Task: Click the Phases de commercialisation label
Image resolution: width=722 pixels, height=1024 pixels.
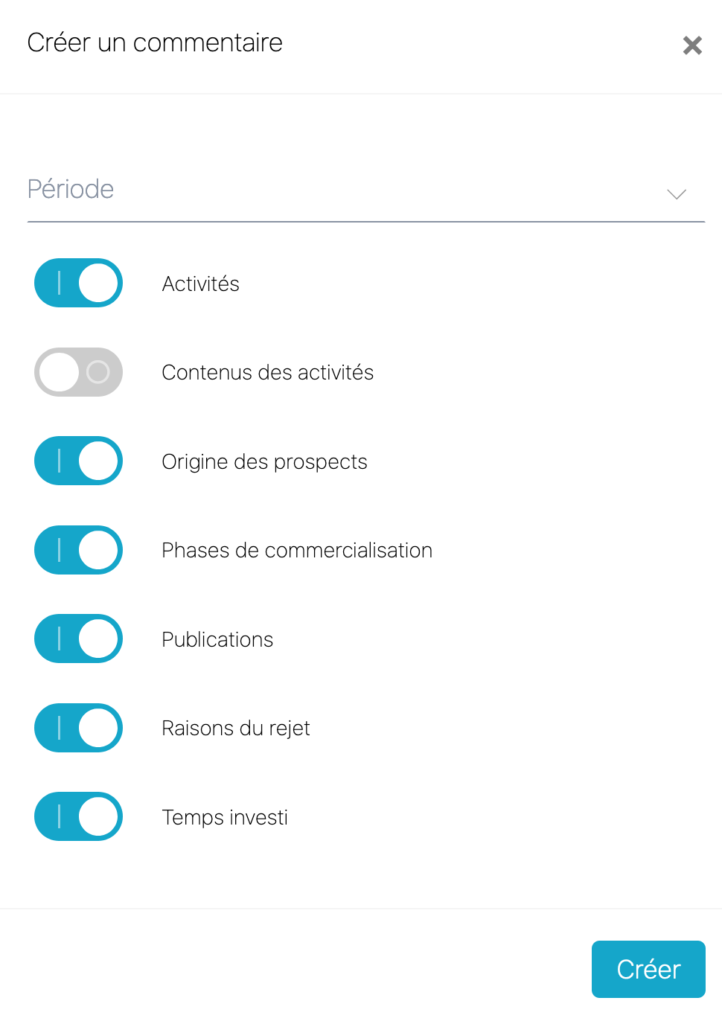Action: click(x=297, y=551)
